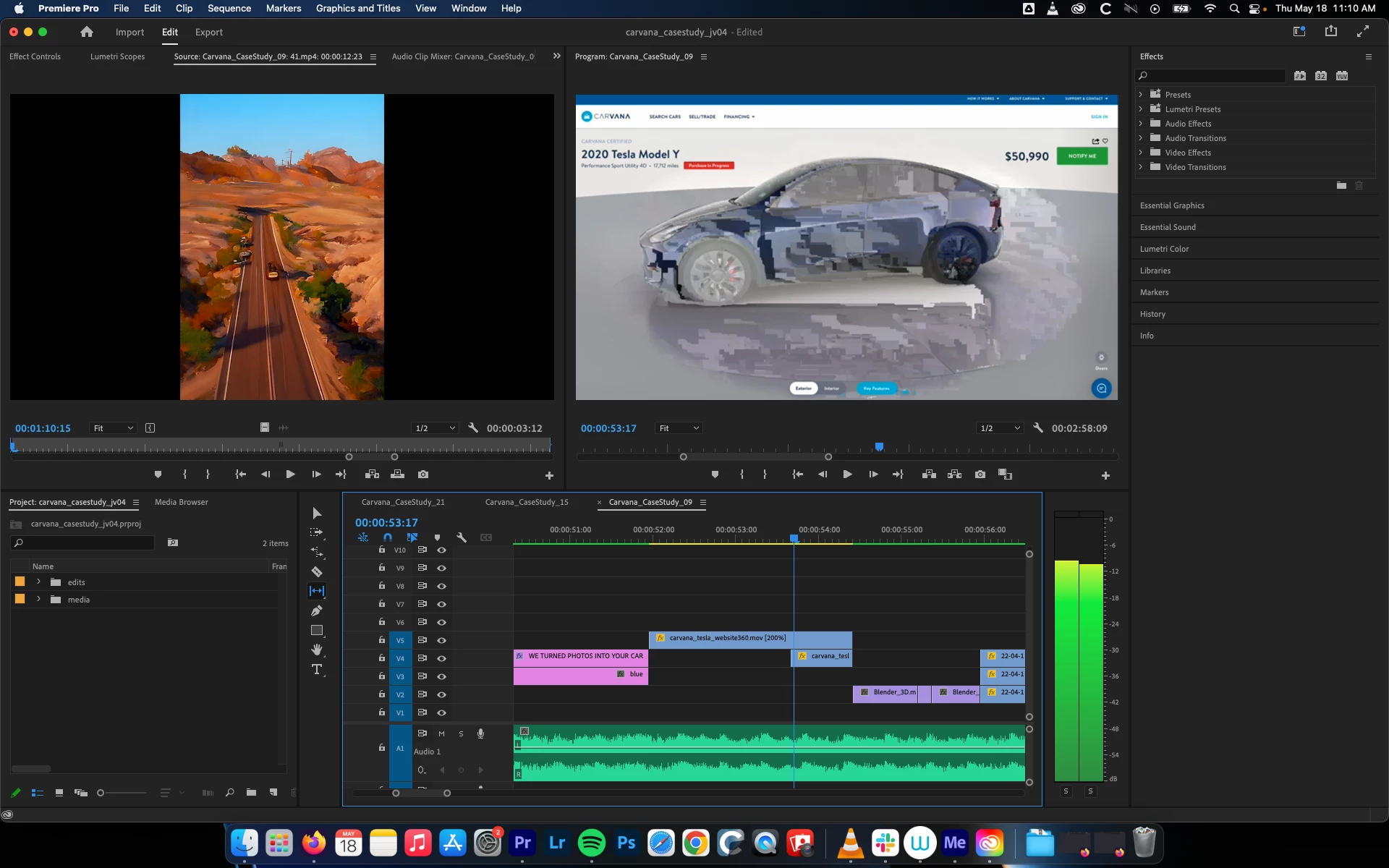Open the Sequence menu
1389x868 pixels.
(x=229, y=8)
